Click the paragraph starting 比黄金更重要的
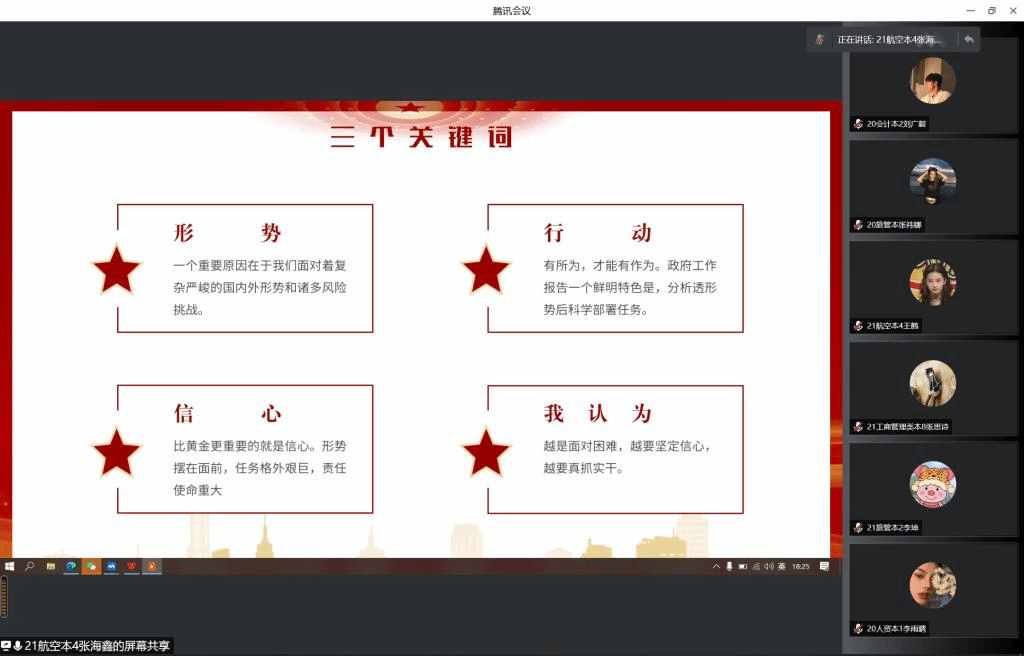Image resolution: width=1024 pixels, height=656 pixels. point(260,468)
